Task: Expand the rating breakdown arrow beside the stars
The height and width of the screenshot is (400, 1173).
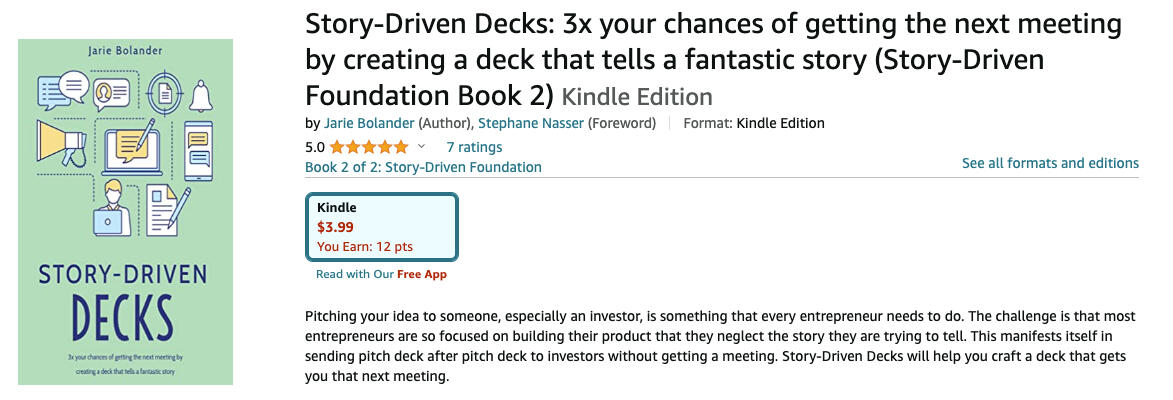Action: coord(421,147)
